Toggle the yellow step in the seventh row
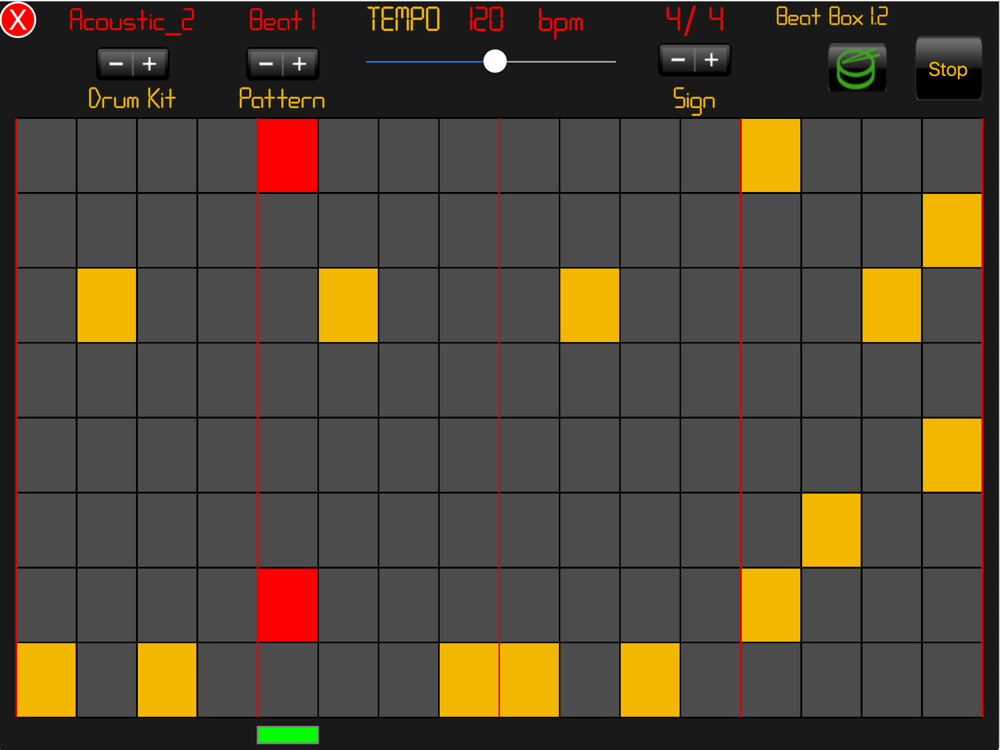The height and width of the screenshot is (750, 1000). 770,605
